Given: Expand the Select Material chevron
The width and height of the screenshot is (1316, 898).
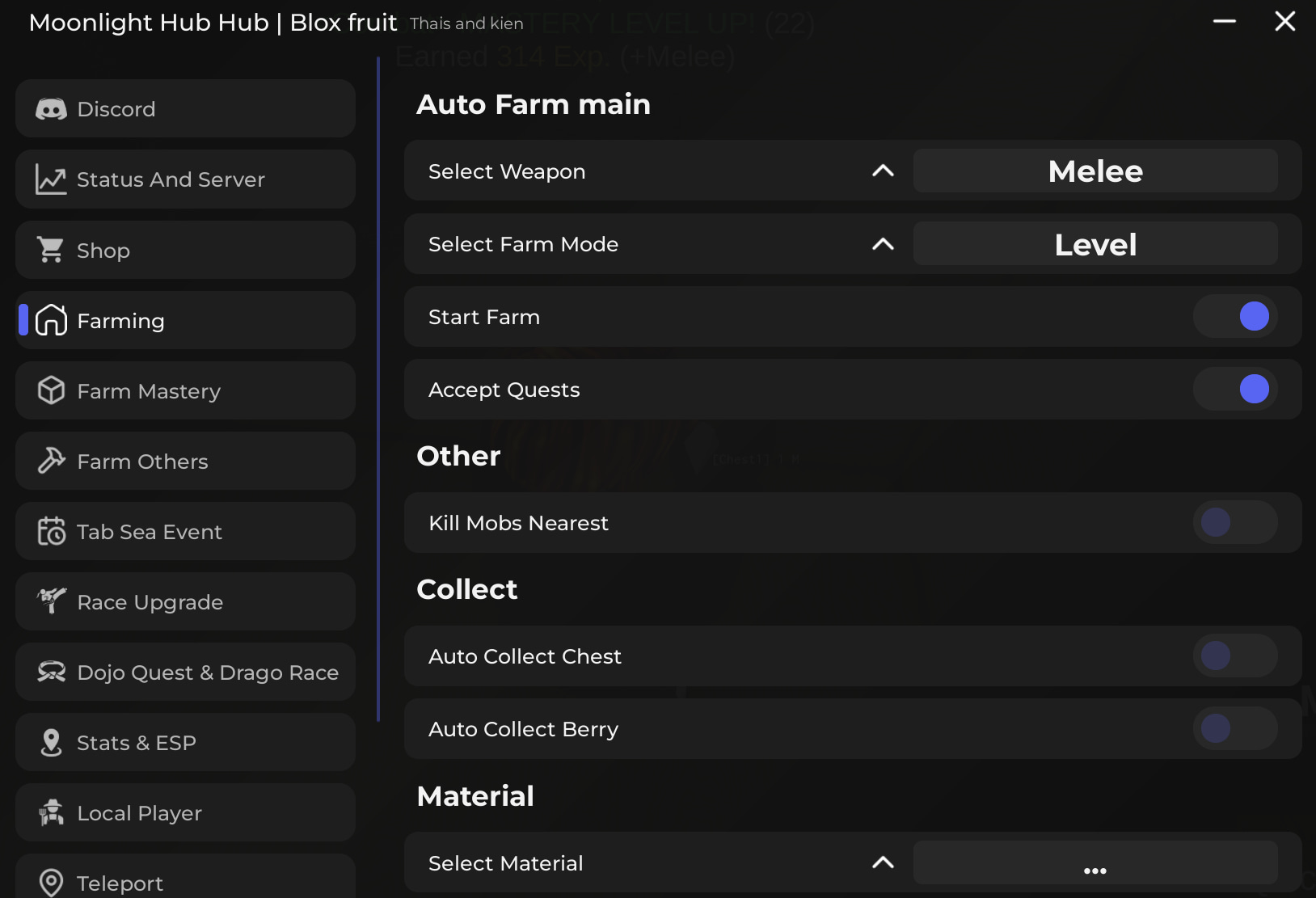Looking at the screenshot, I should coord(883,863).
